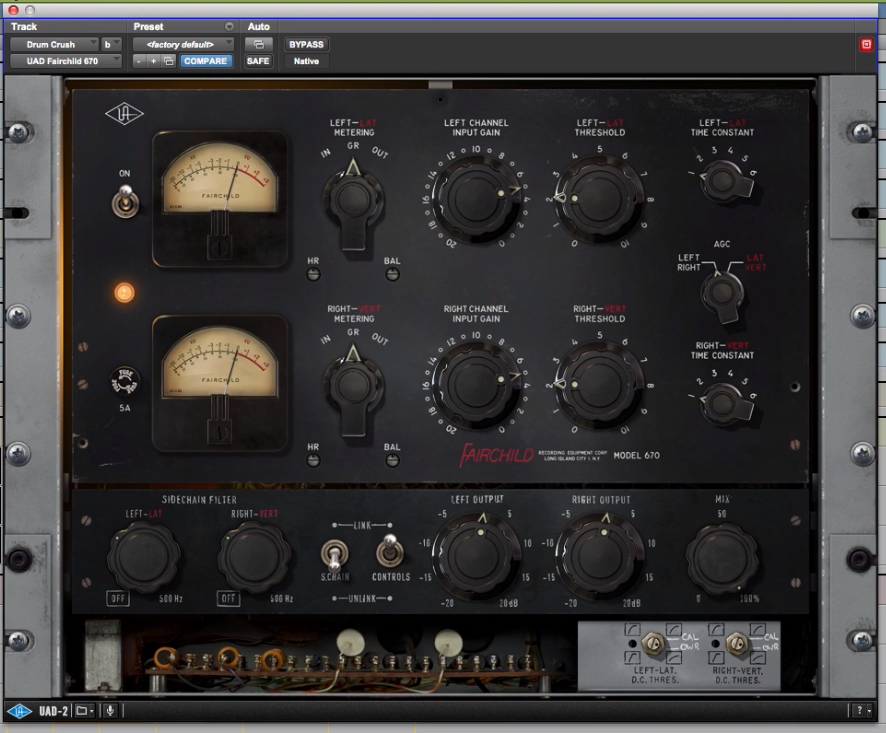886x733 pixels.
Task: Open the insert position 'b' dropdown
Action: [111, 44]
